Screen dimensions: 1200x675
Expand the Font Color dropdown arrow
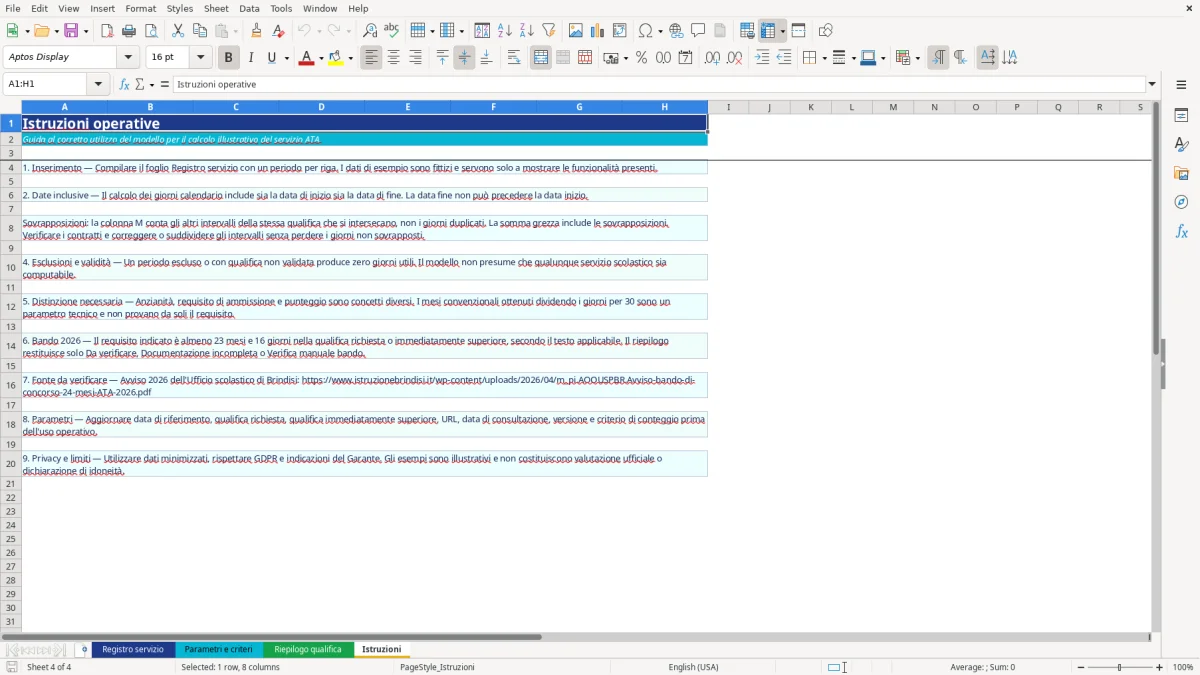320,58
